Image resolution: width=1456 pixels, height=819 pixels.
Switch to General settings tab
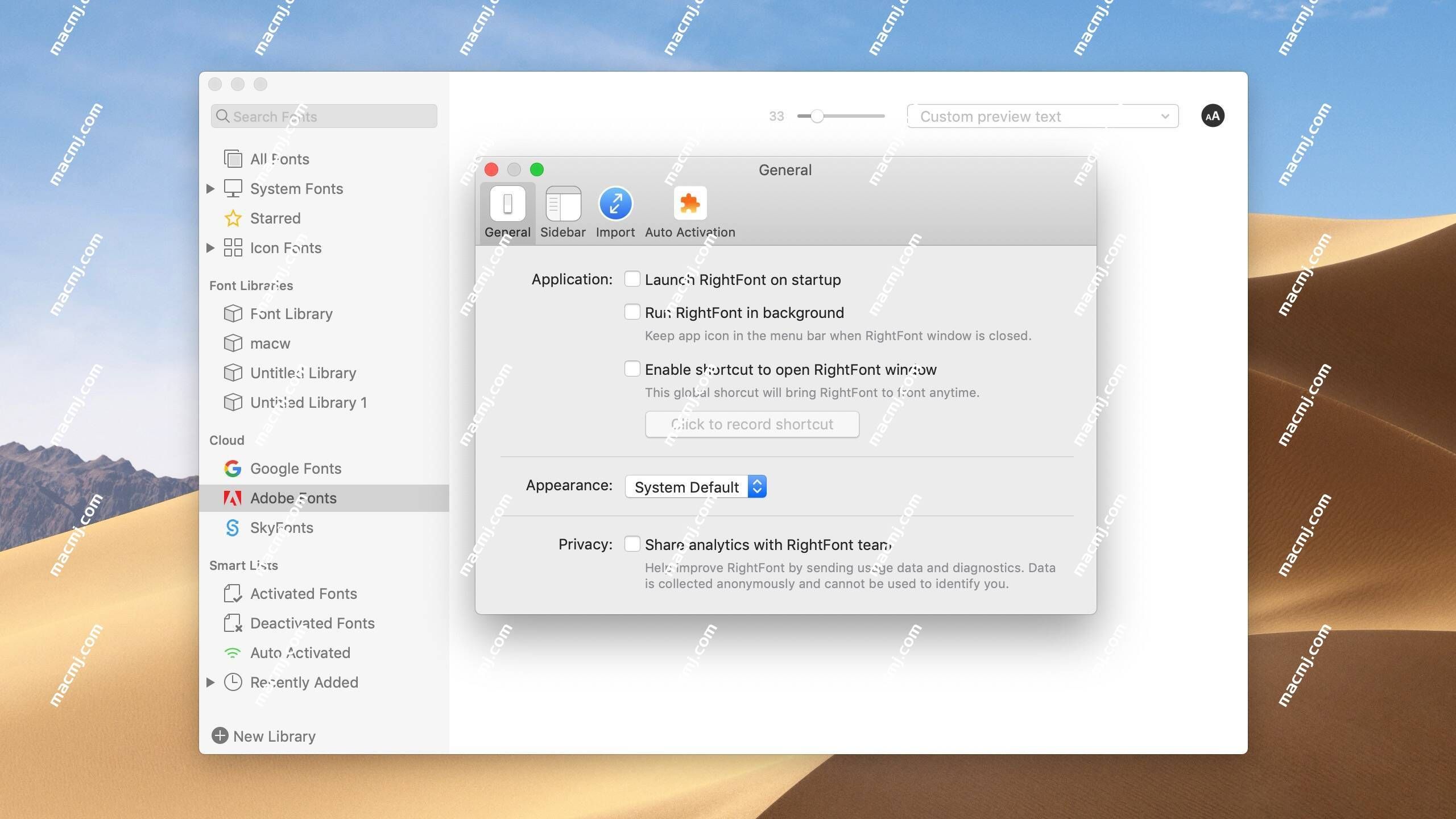508,211
